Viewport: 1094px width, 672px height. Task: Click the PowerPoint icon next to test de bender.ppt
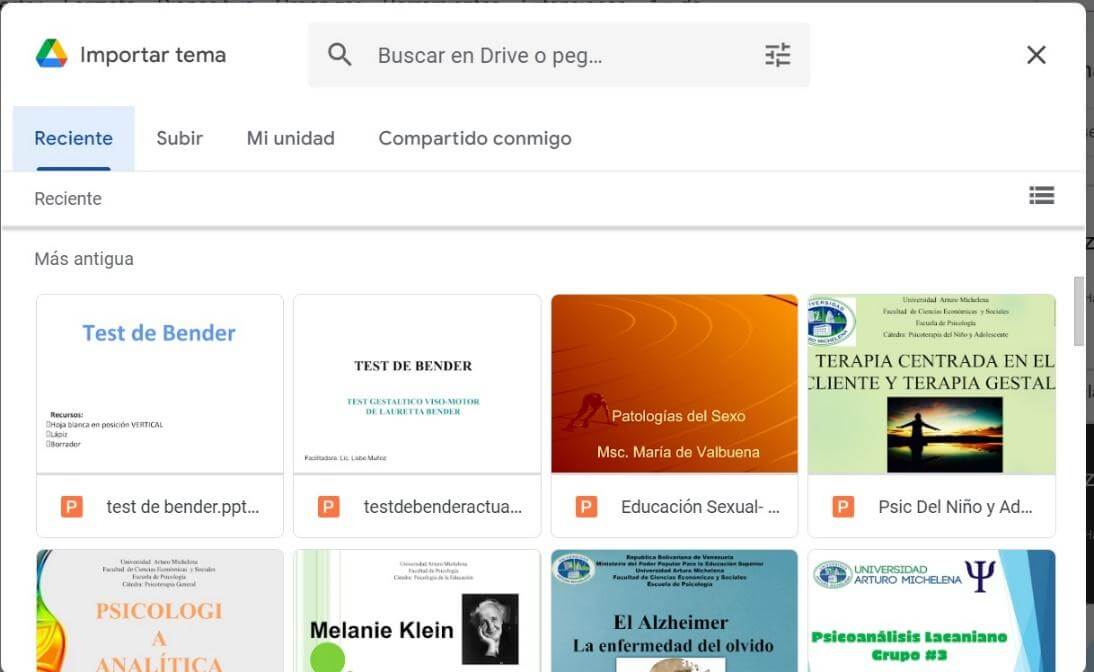coord(71,506)
